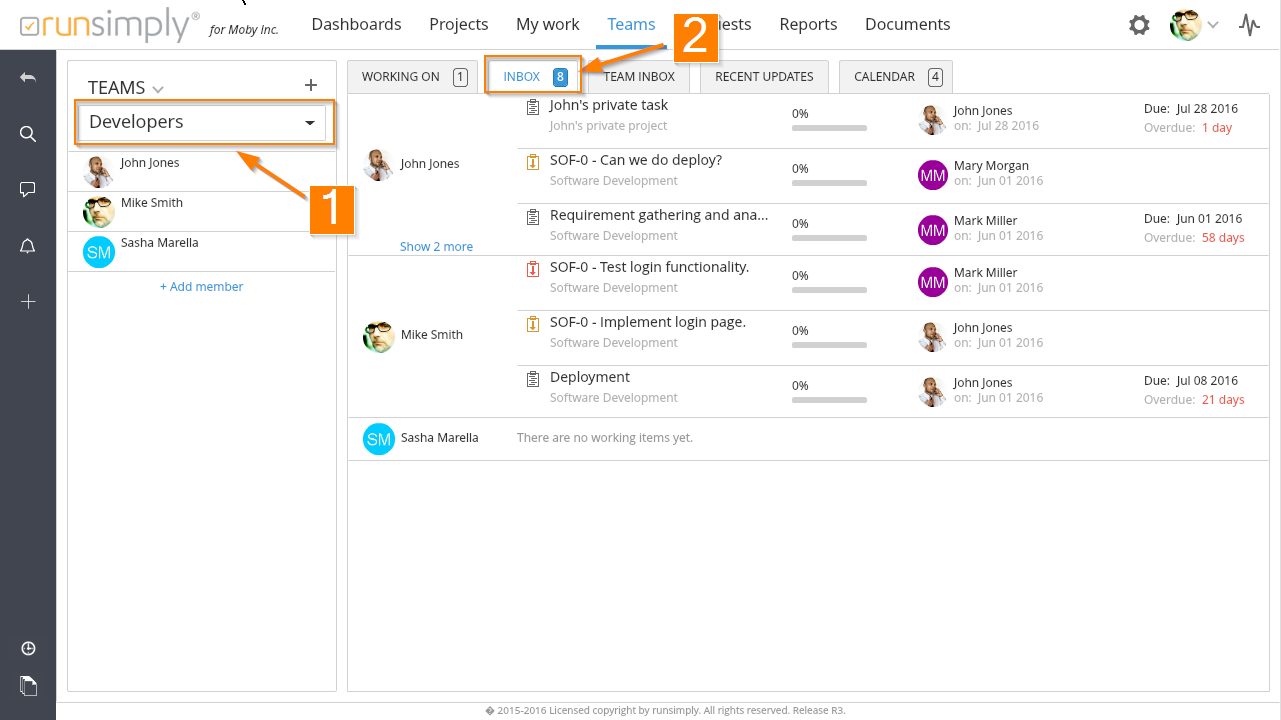Open the Reports menu

tap(808, 24)
